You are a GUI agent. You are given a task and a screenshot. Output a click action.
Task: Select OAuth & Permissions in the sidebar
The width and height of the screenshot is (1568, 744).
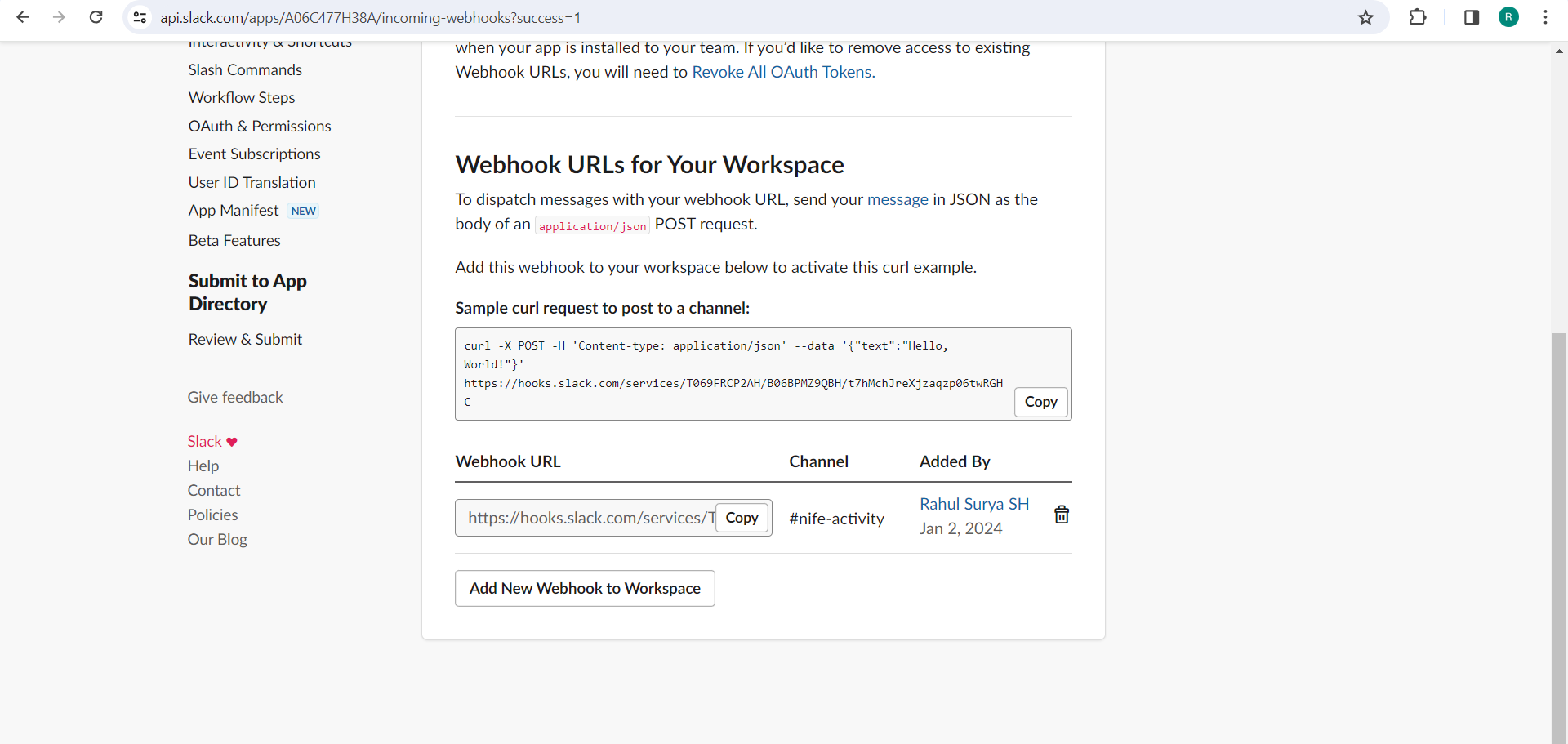click(x=259, y=126)
